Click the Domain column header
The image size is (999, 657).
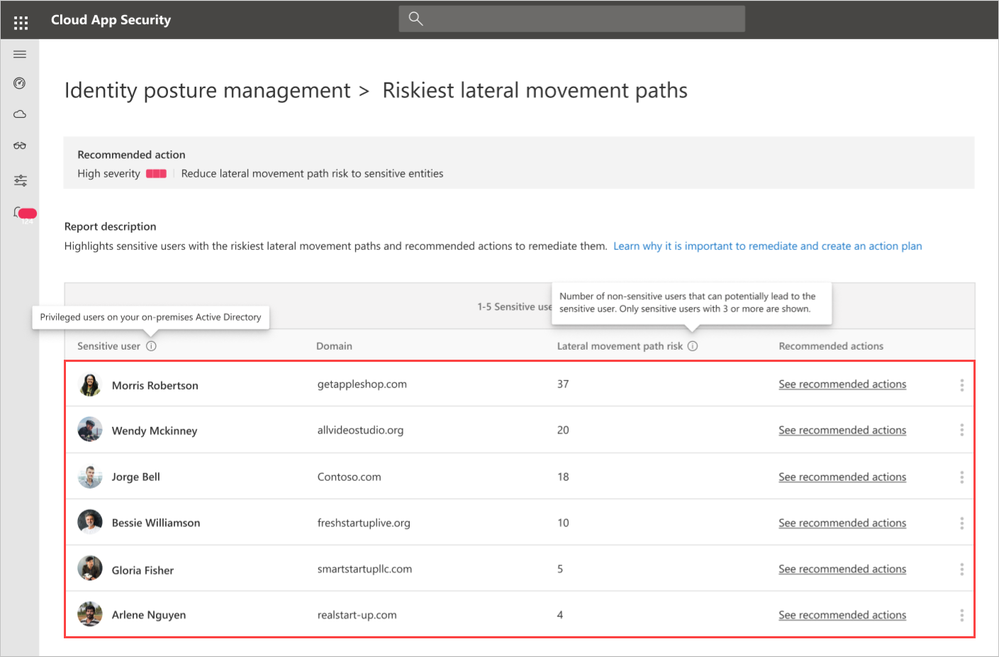tap(334, 346)
